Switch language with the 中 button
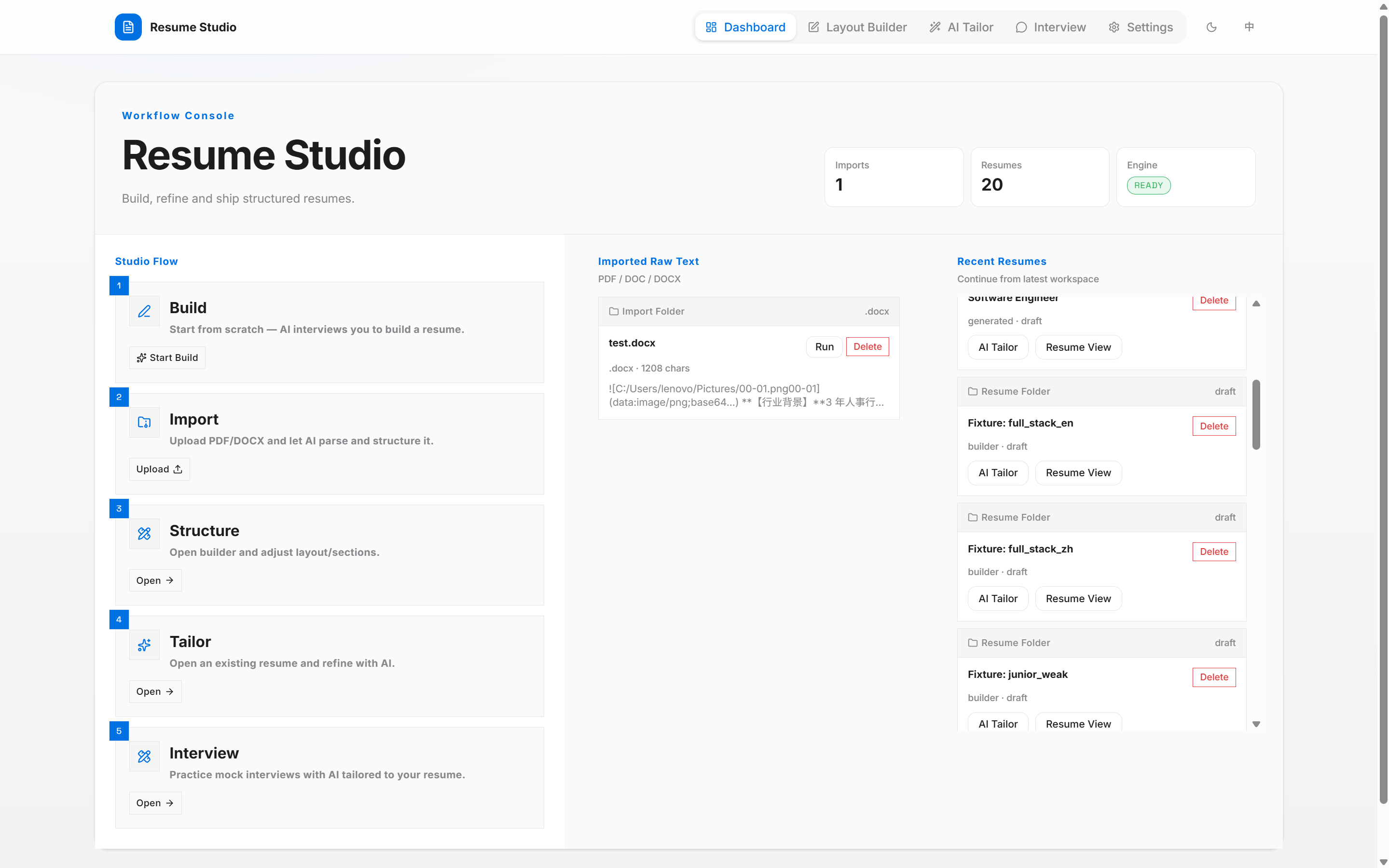Screen dimensions: 1389x868 pos(1249,27)
